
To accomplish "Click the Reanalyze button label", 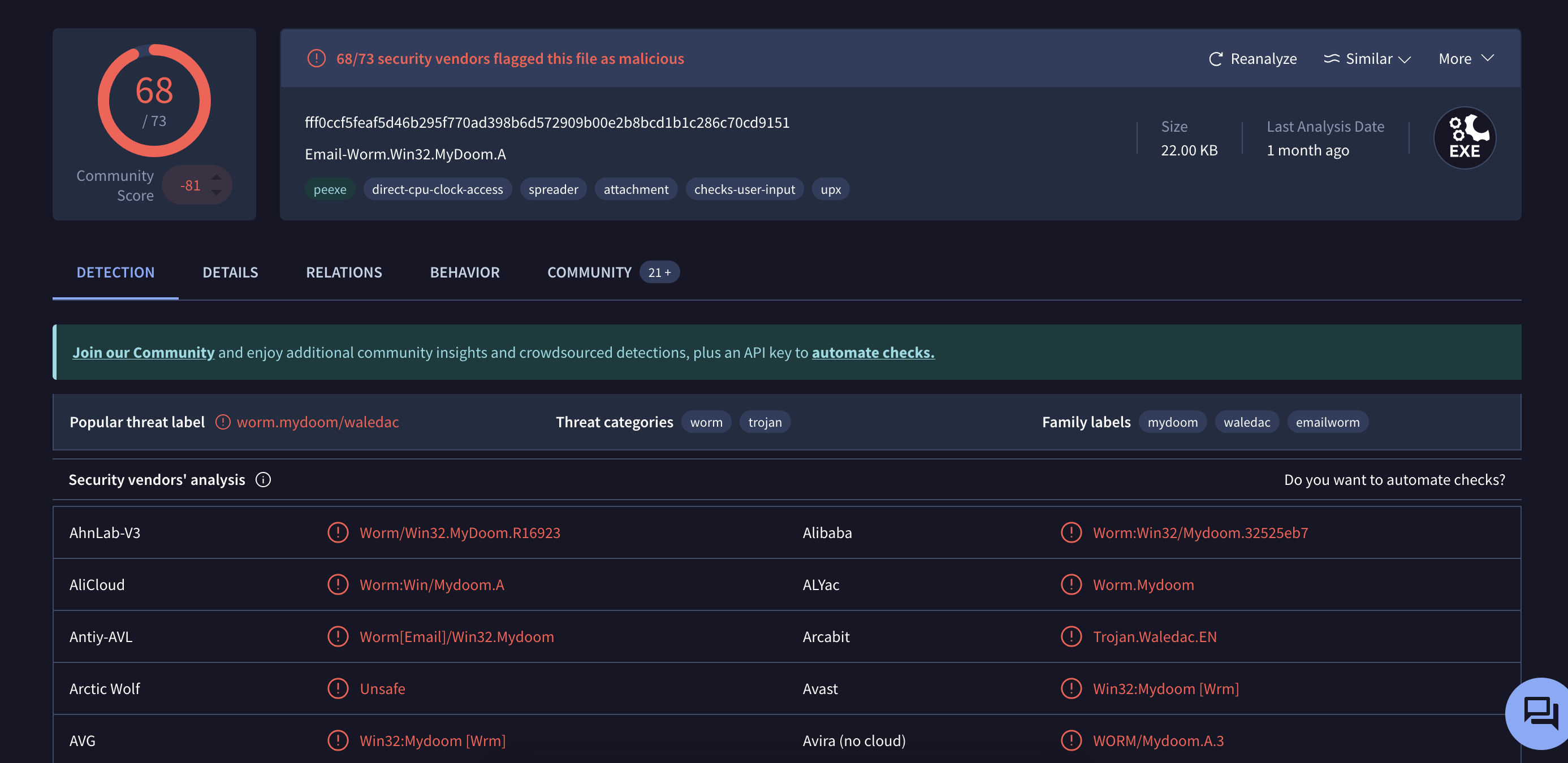I will (1264, 58).
